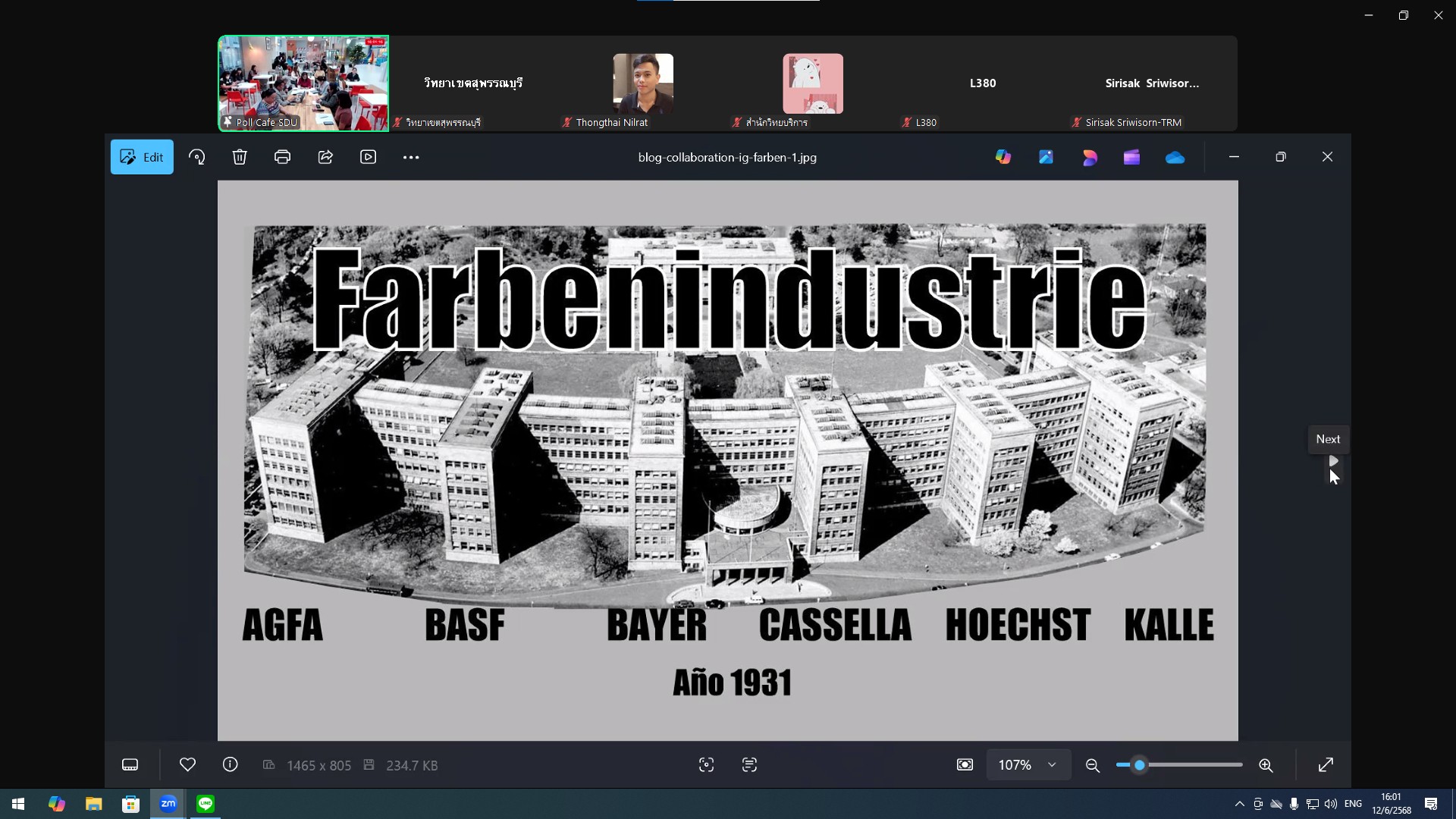Open LINE app from the taskbar

[206, 804]
